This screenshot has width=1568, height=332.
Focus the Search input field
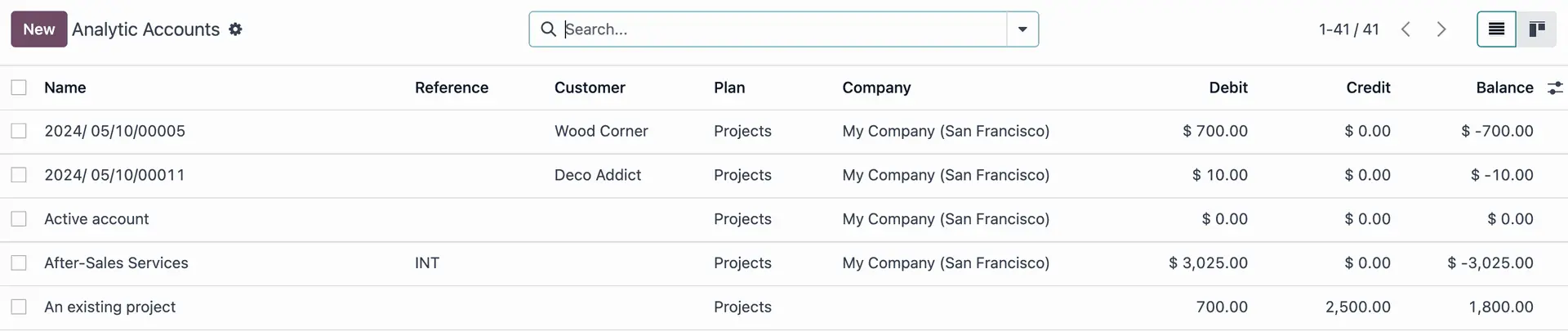pos(784,29)
